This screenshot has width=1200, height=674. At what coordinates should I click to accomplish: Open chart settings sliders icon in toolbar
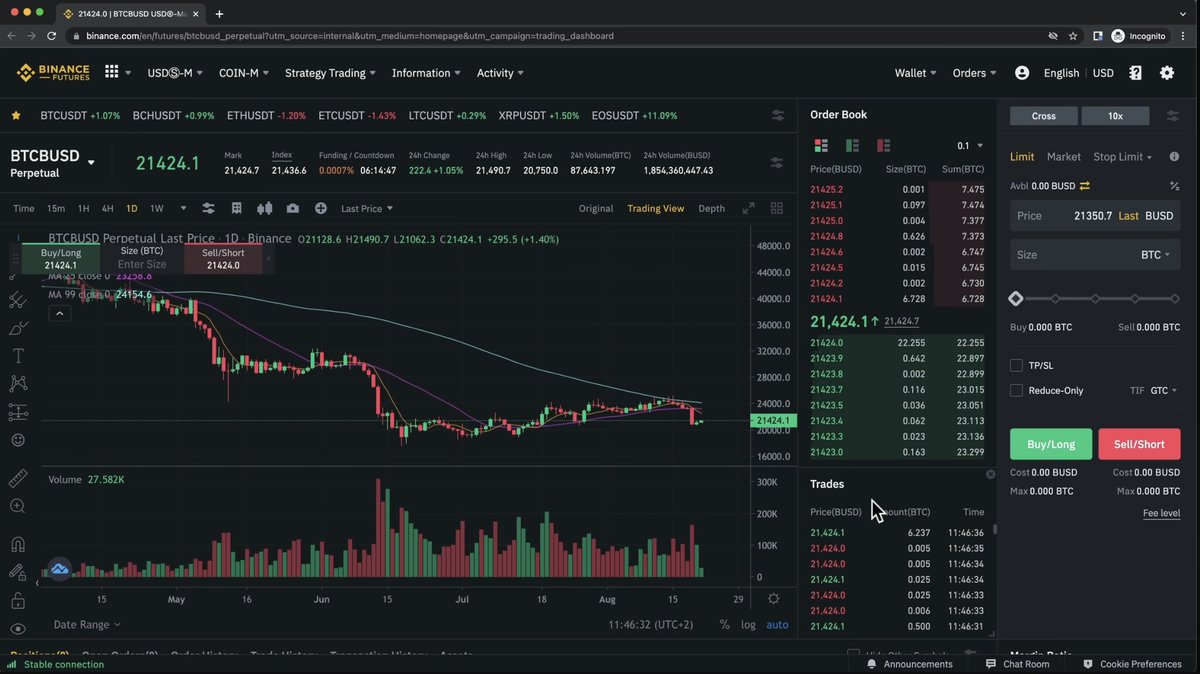pyautogui.click(x=209, y=208)
